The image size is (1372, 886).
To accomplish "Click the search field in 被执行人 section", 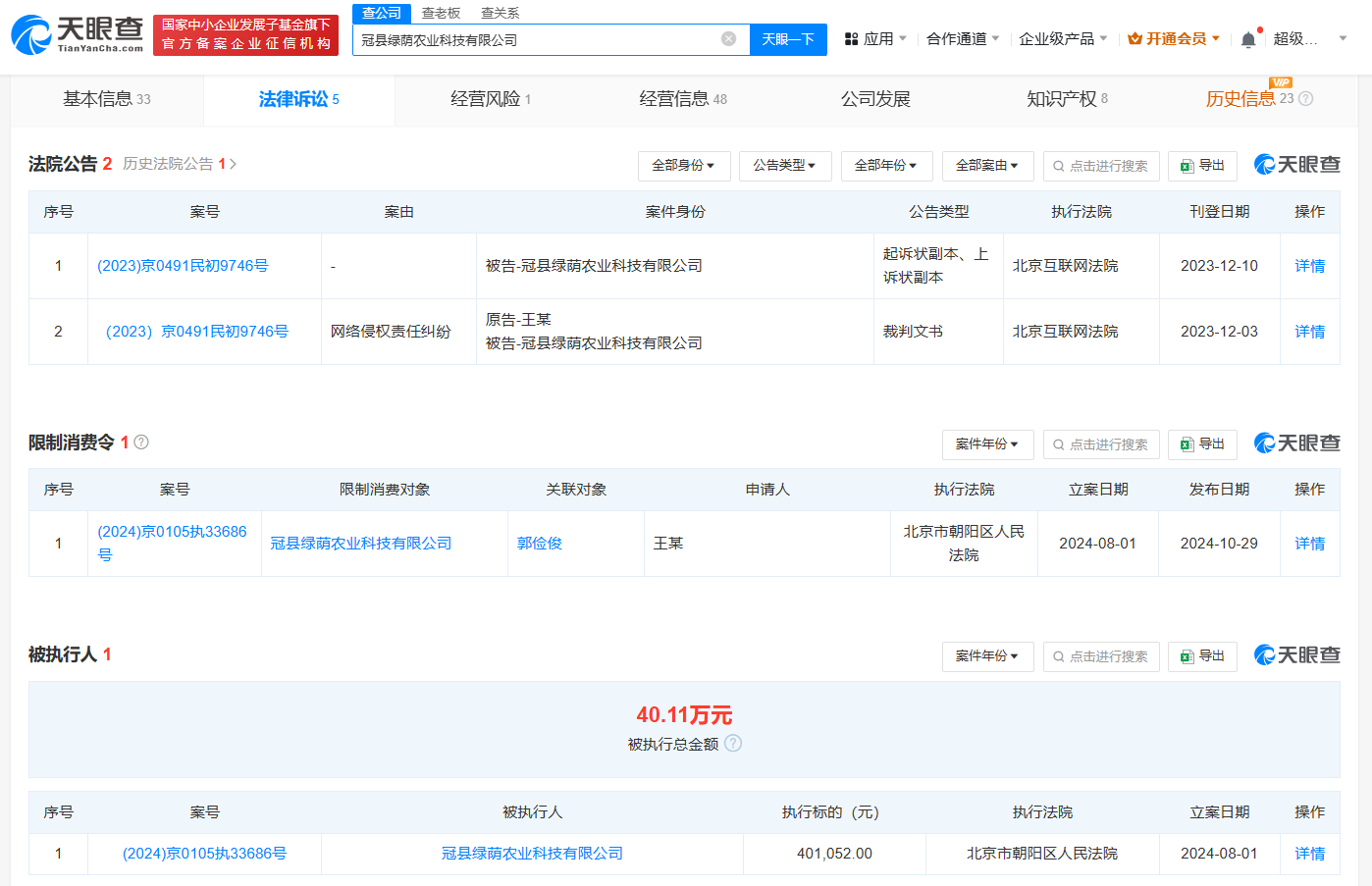I will click(1101, 656).
